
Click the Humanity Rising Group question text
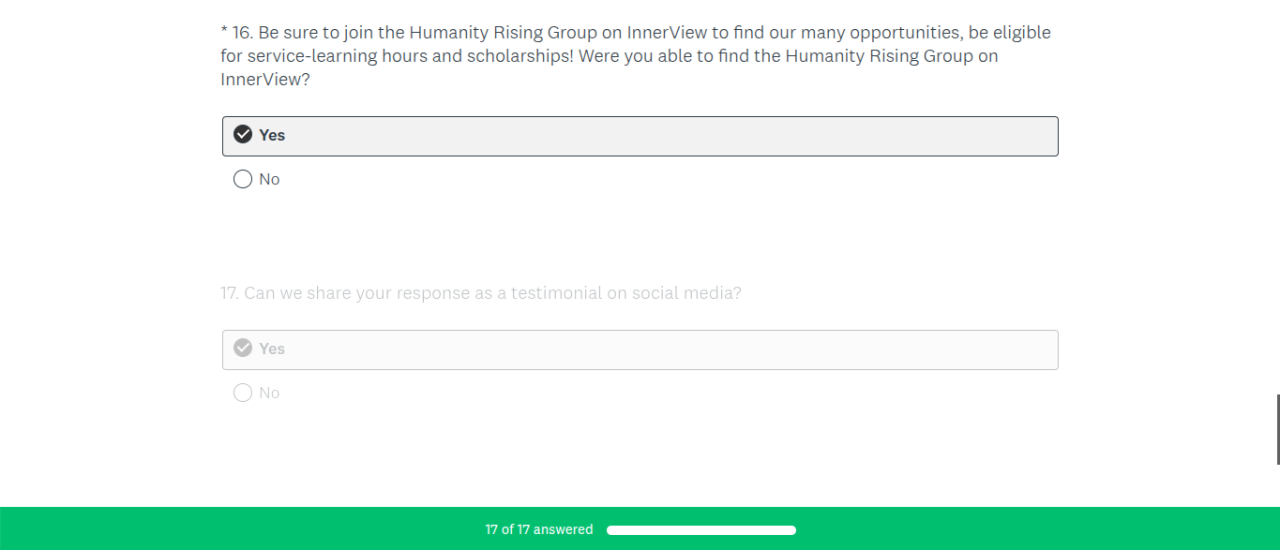click(635, 56)
